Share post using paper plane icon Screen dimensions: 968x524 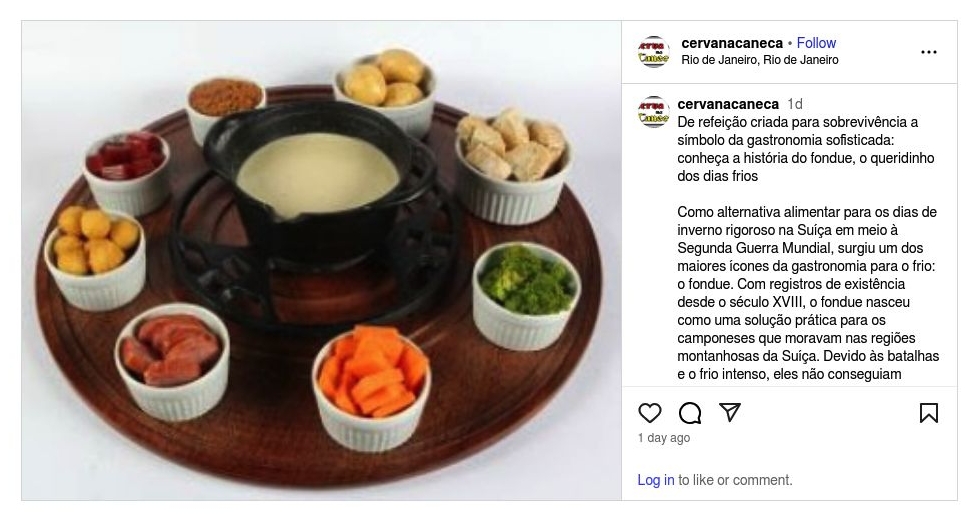pyautogui.click(x=730, y=412)
